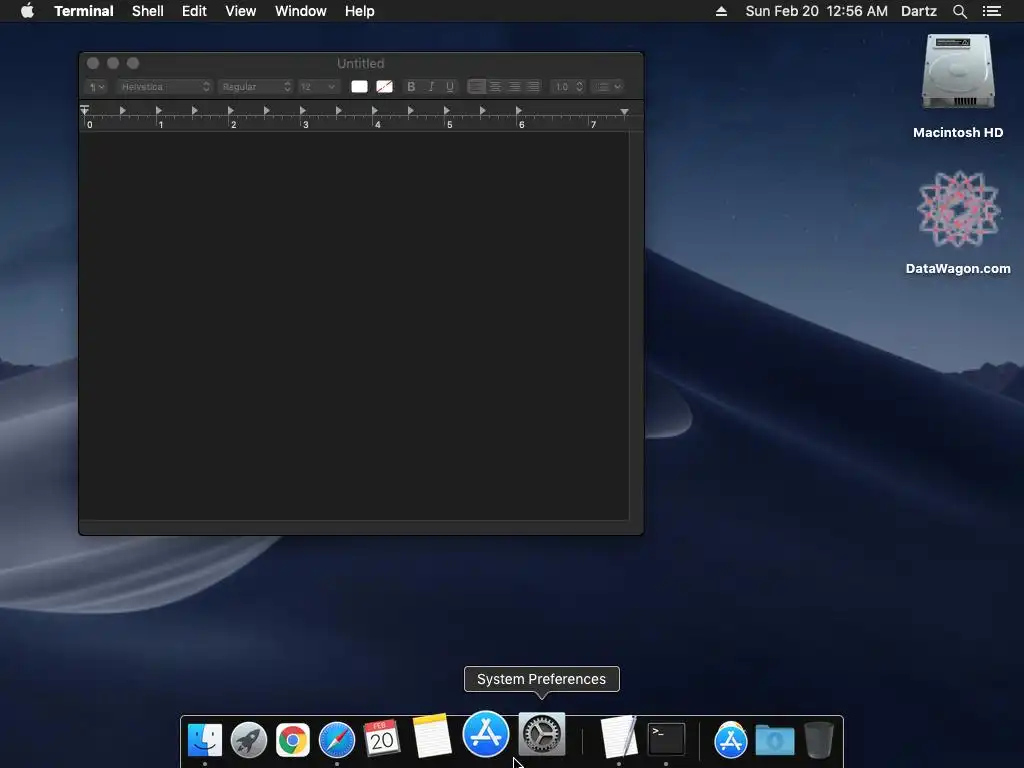Click the Untitled window title bar

tap(360, 63)
